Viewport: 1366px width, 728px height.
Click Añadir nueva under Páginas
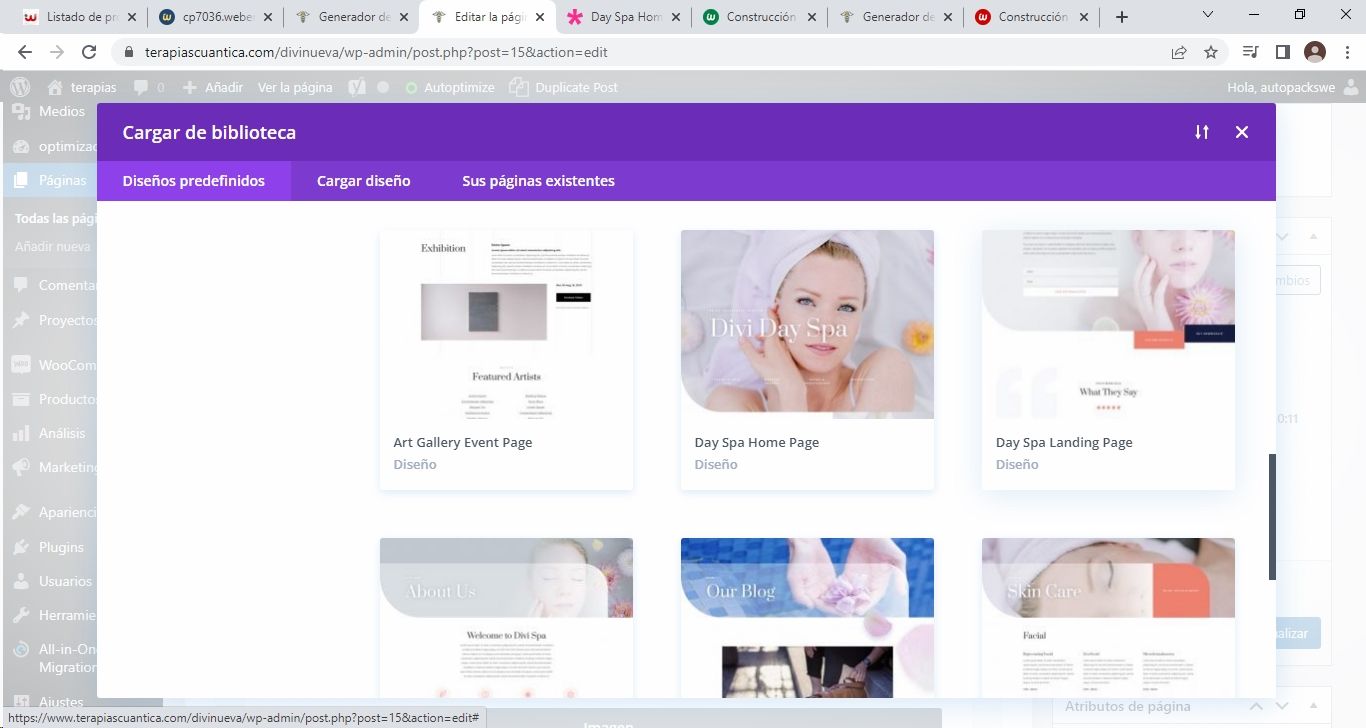(53, 246)
